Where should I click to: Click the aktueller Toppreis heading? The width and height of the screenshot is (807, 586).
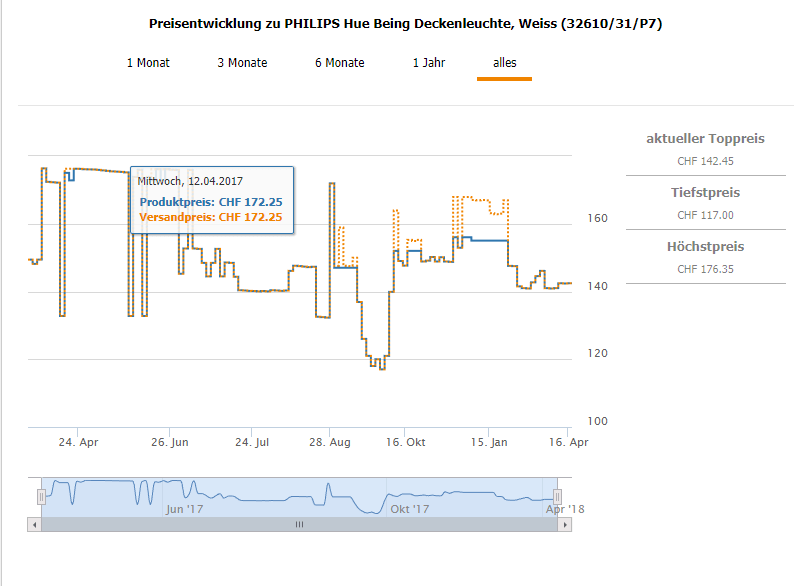pyautogui.click(x=706, y=138)
